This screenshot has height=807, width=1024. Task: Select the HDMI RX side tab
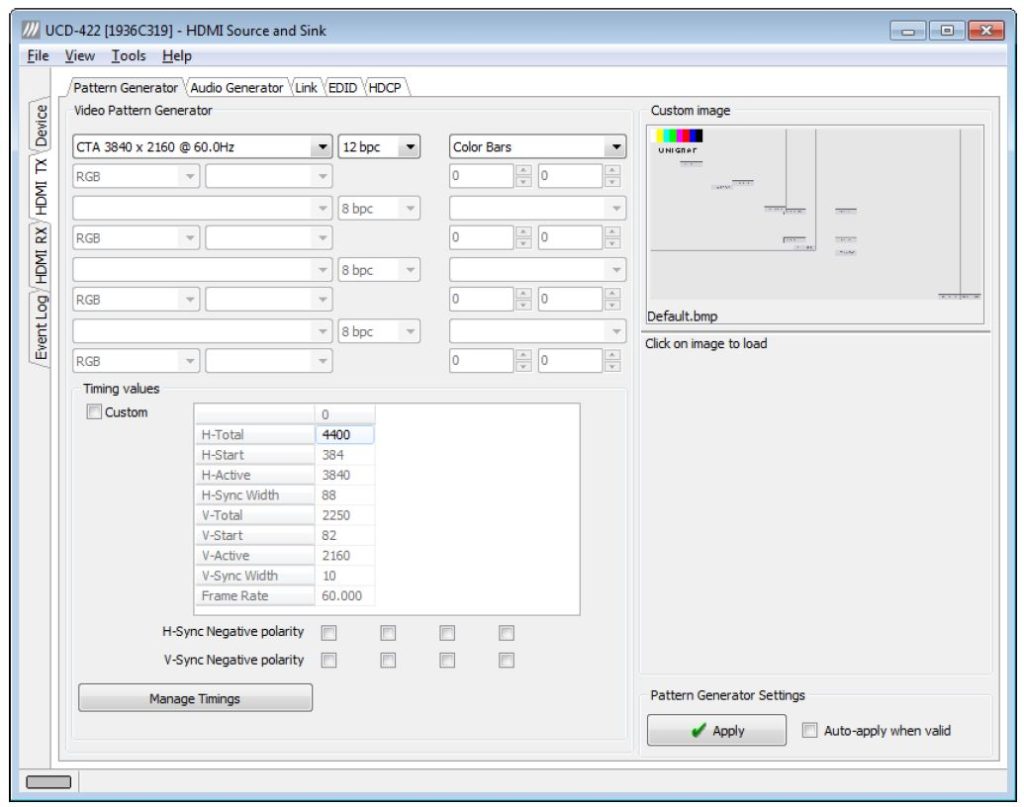(40, 255)
